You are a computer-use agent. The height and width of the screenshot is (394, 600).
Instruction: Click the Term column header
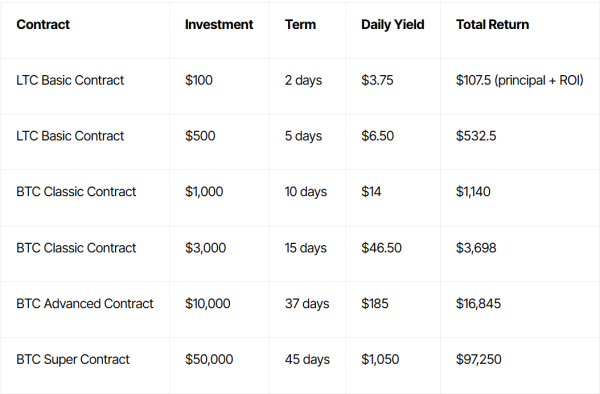pos(300,24)
